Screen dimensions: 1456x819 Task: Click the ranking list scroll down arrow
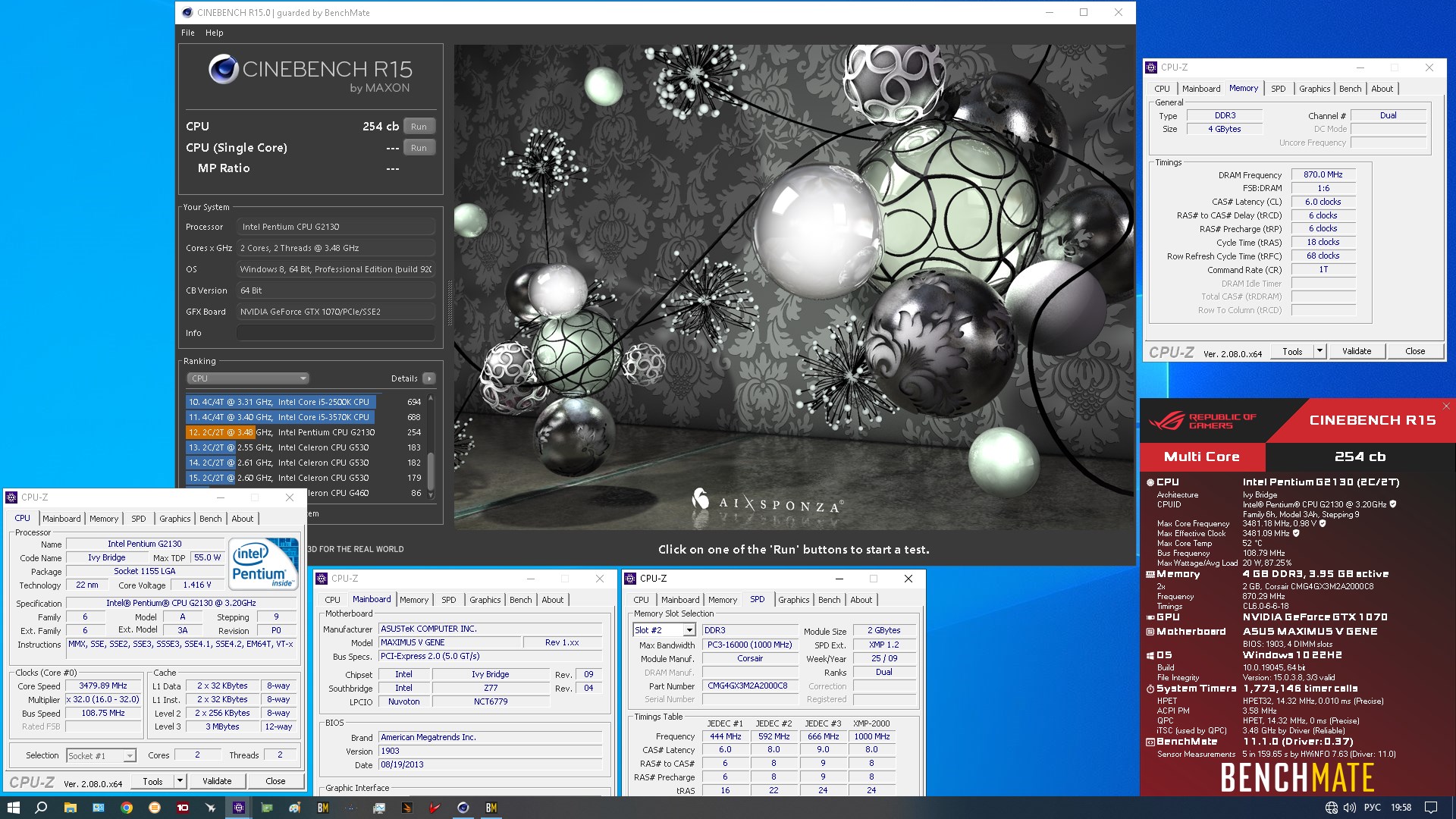point(431,495)
